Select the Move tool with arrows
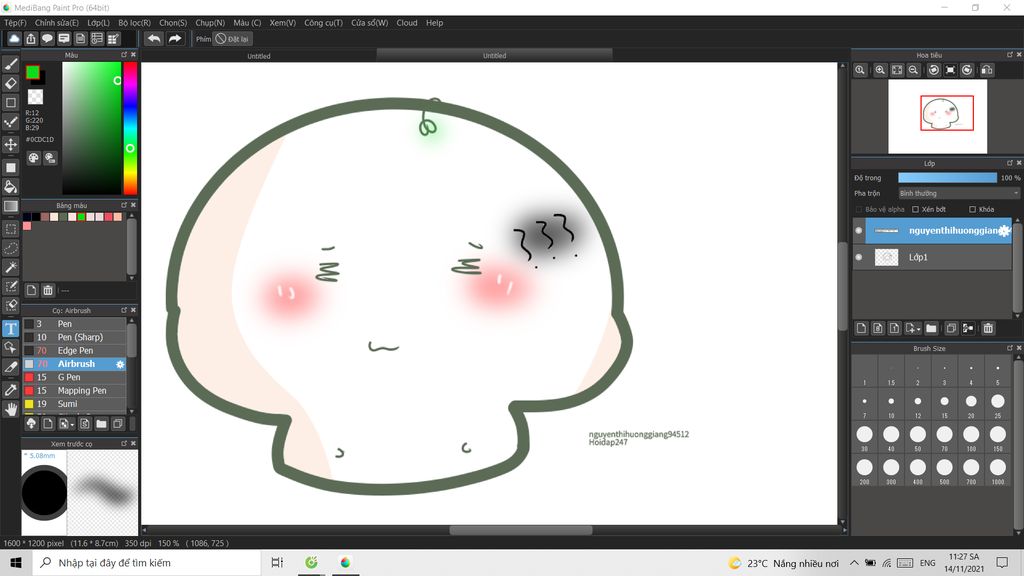 [10, 144]
